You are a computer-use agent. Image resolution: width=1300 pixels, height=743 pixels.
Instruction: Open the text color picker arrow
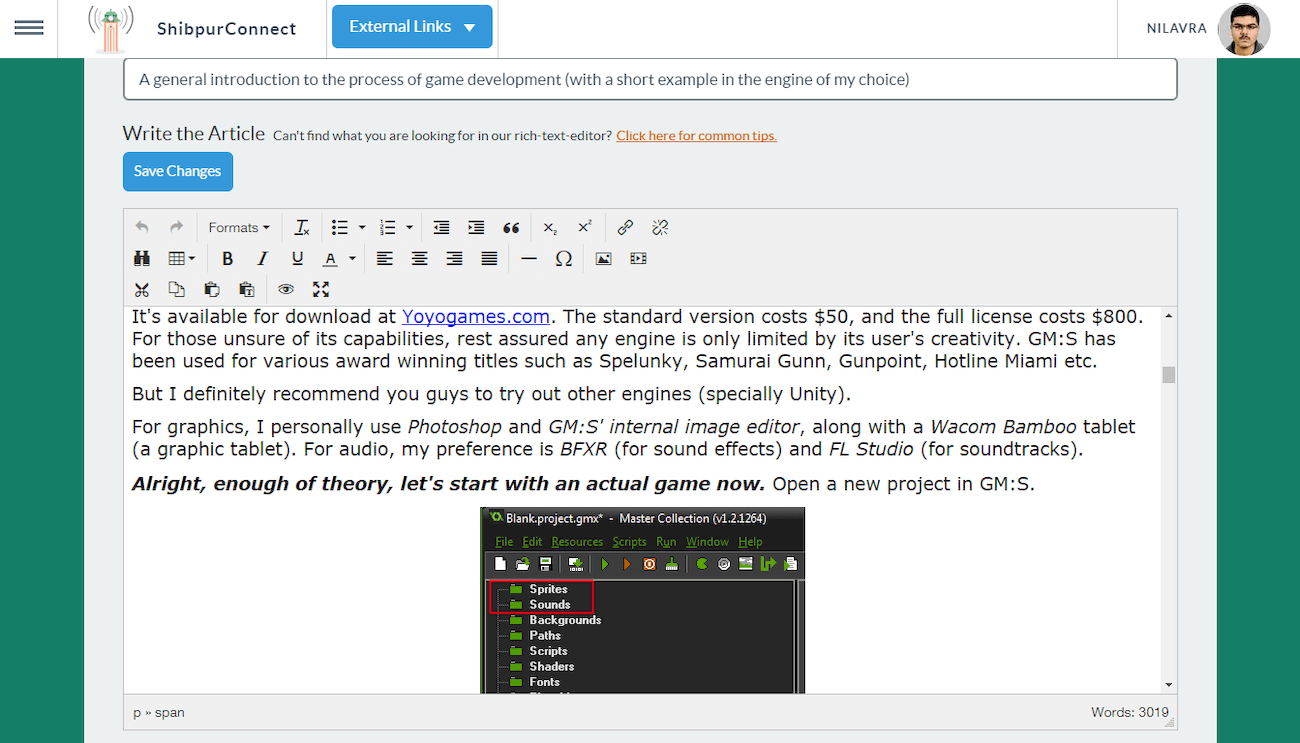pyautogui.click(x=352, y=259)
